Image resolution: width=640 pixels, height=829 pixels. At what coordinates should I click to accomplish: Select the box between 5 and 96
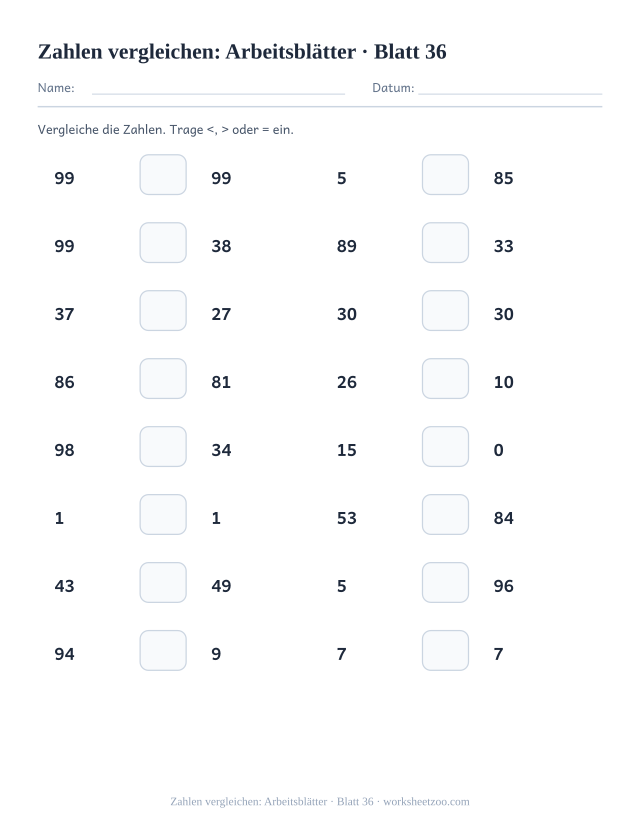point(445,583)
